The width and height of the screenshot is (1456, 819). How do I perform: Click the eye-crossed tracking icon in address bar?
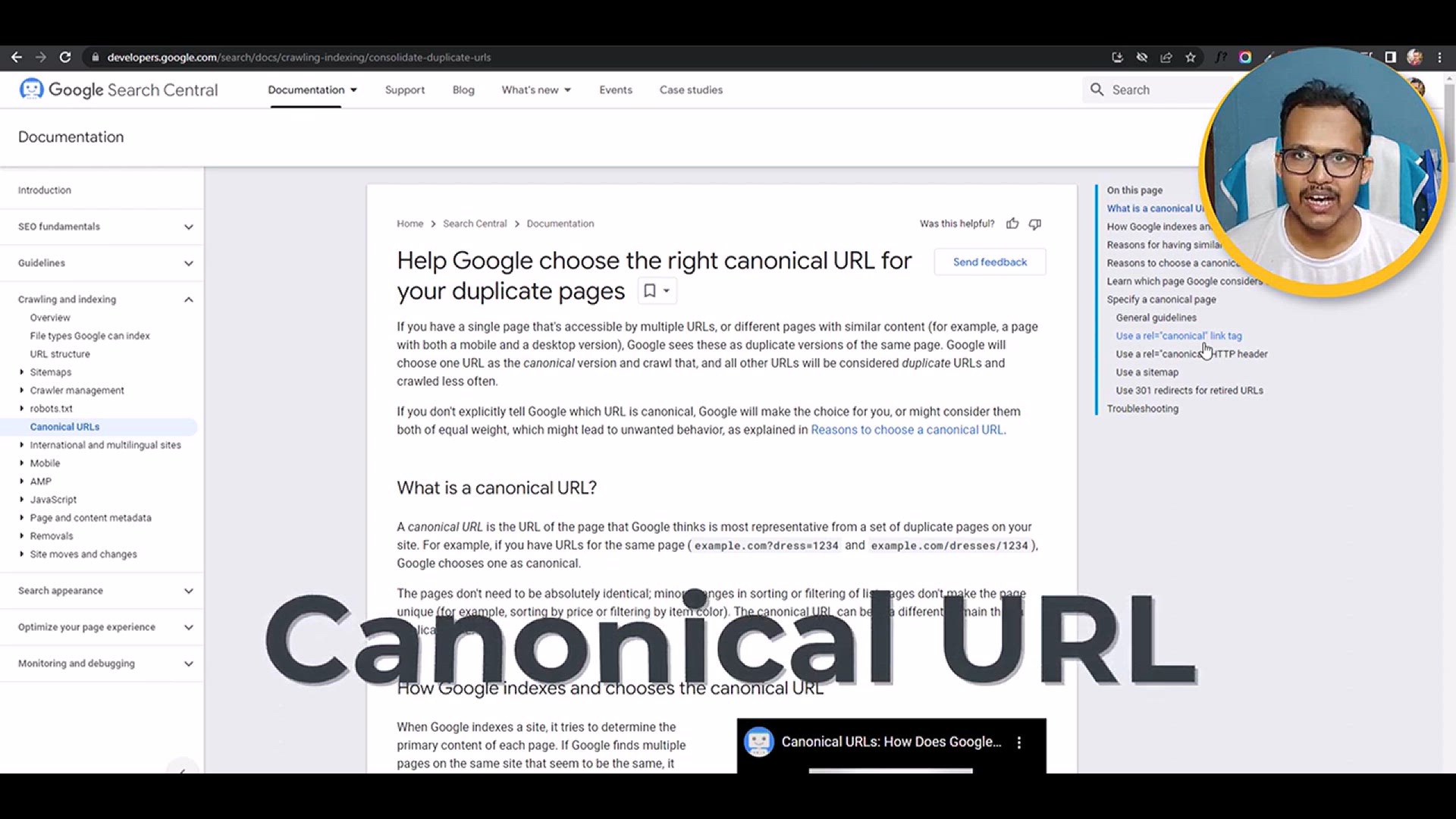1142,57
